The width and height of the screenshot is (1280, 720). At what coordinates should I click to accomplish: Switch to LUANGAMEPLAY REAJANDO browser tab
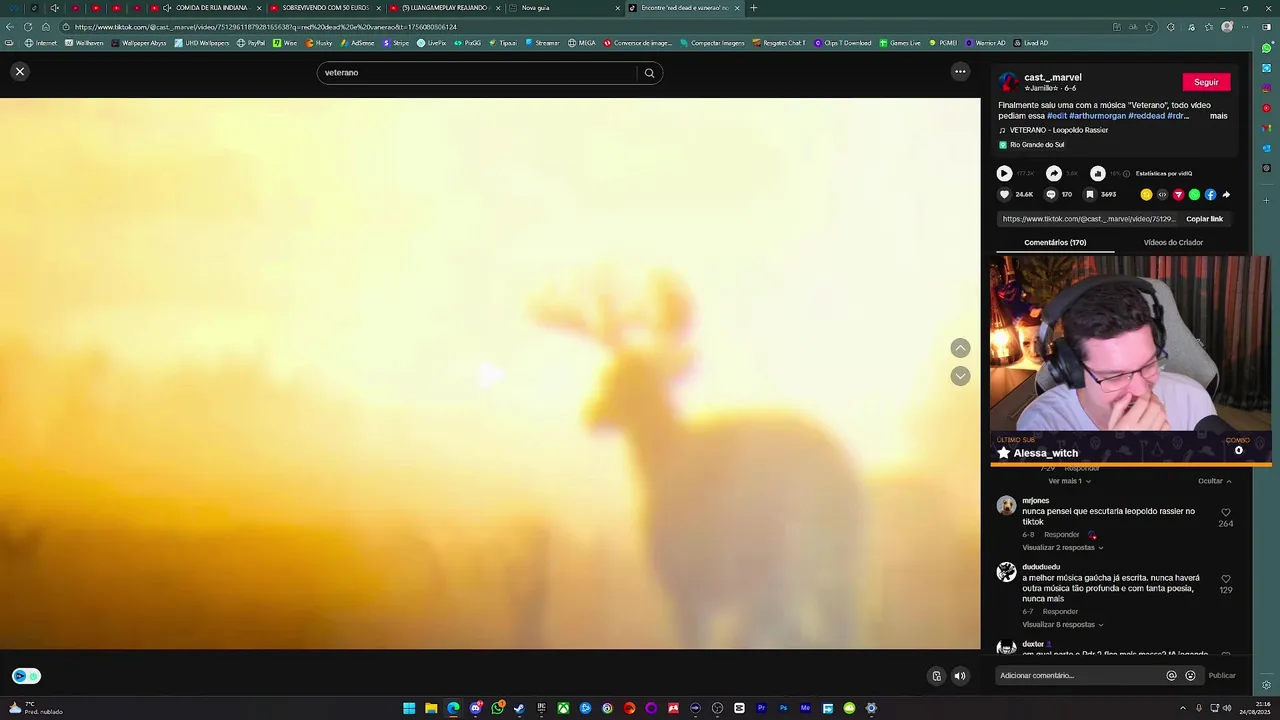pos(444,8)
